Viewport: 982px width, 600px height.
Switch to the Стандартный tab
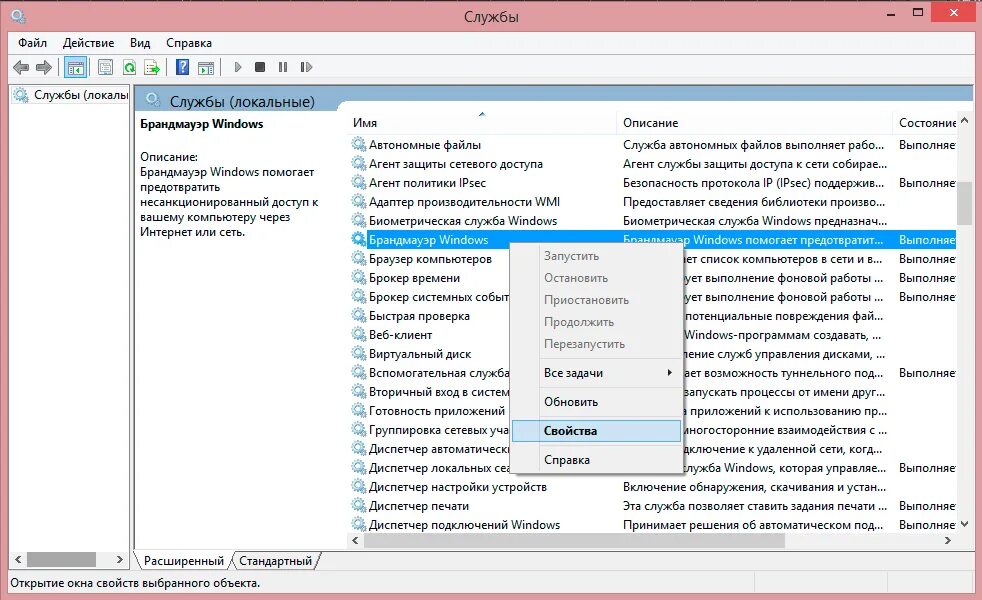click(276, 561)
